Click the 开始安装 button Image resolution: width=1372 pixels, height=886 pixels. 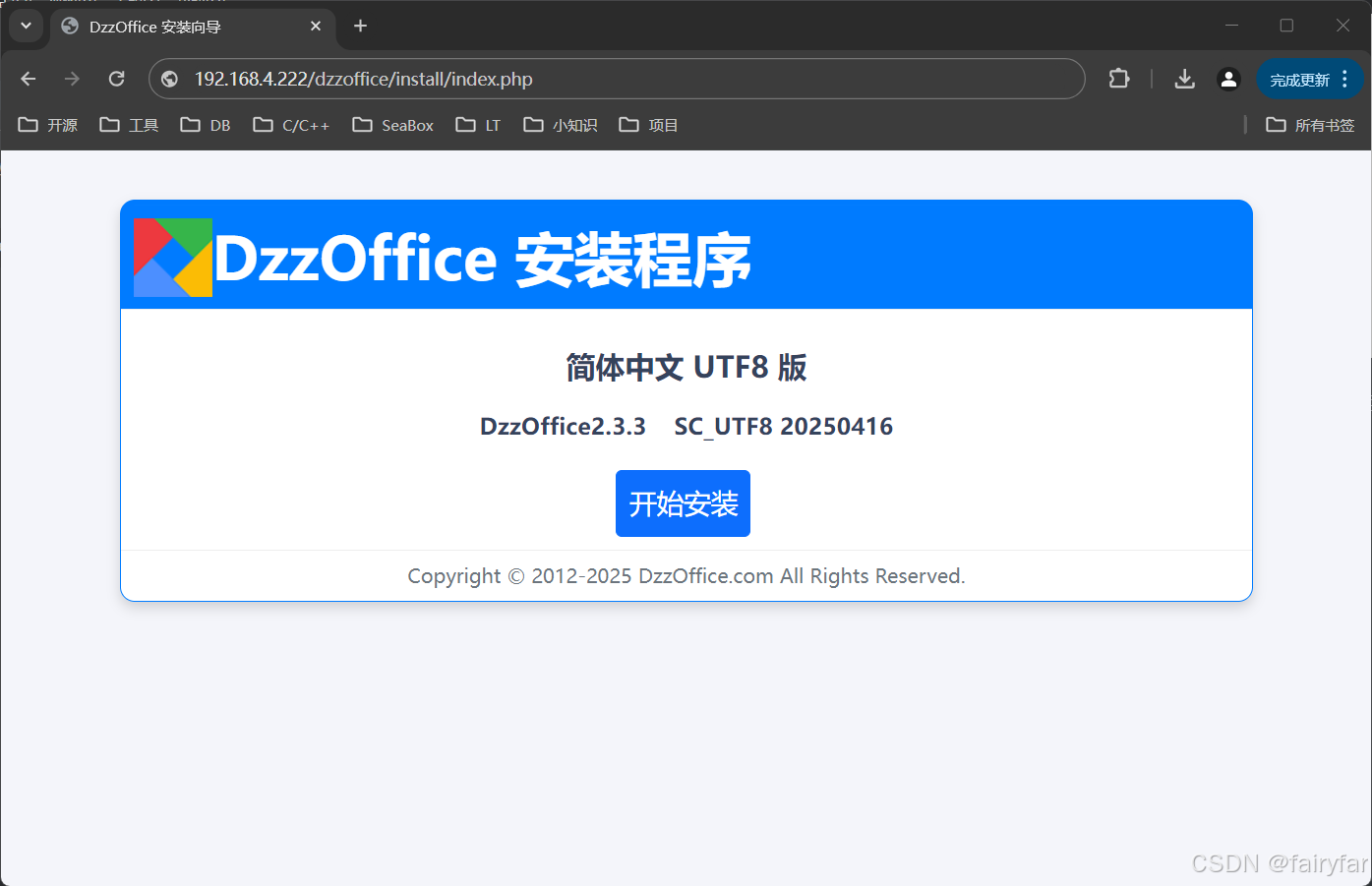[x=683, y=503]
